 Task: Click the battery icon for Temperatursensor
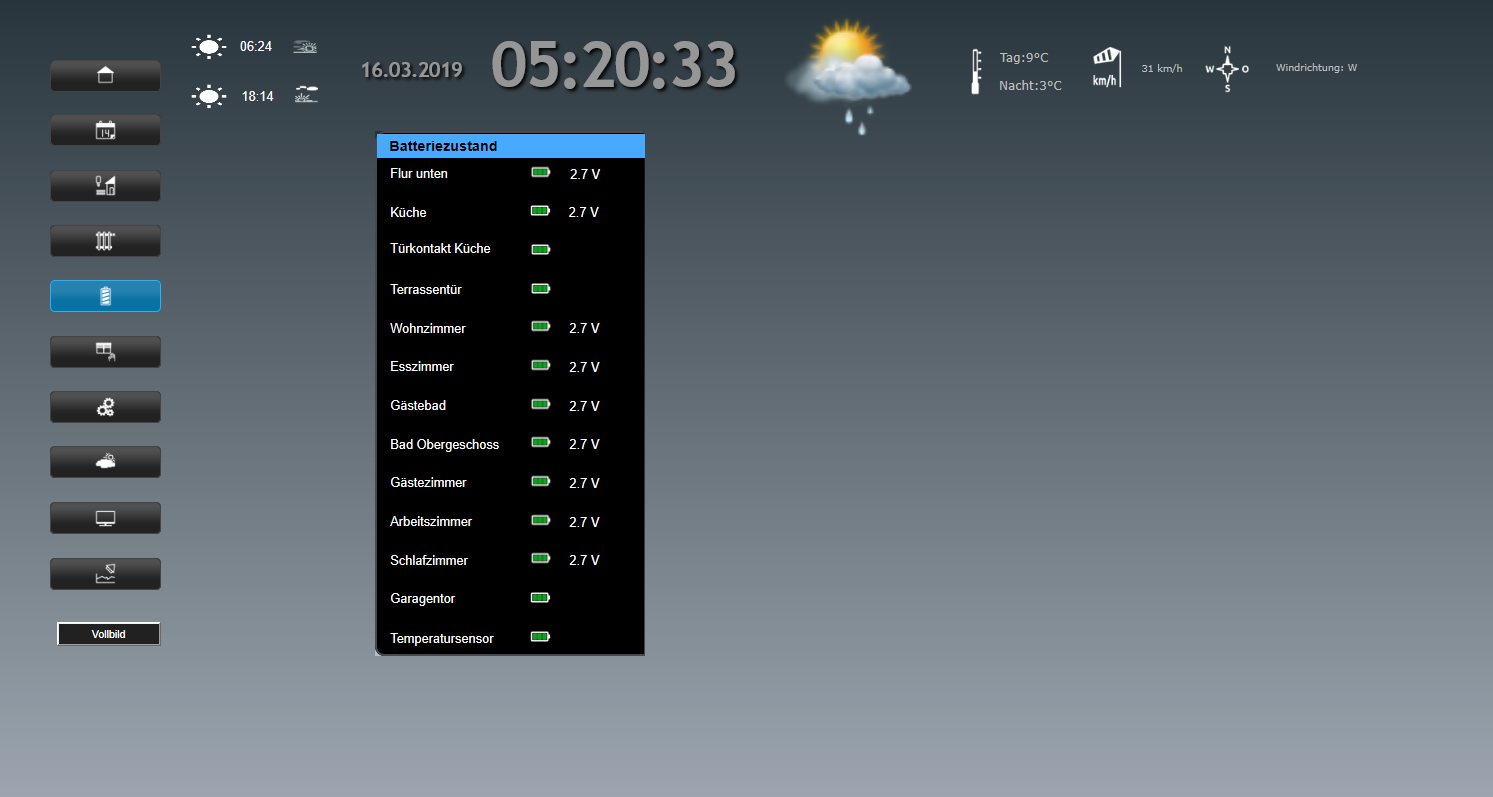pos(540,636)
